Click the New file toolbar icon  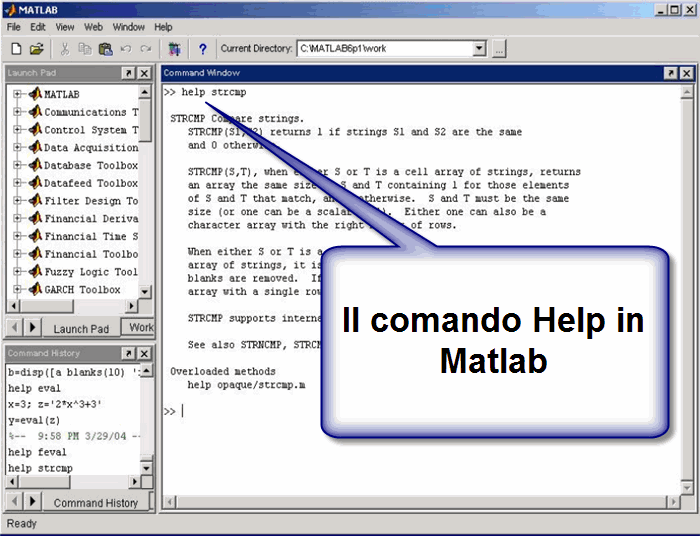pos(16,49)
